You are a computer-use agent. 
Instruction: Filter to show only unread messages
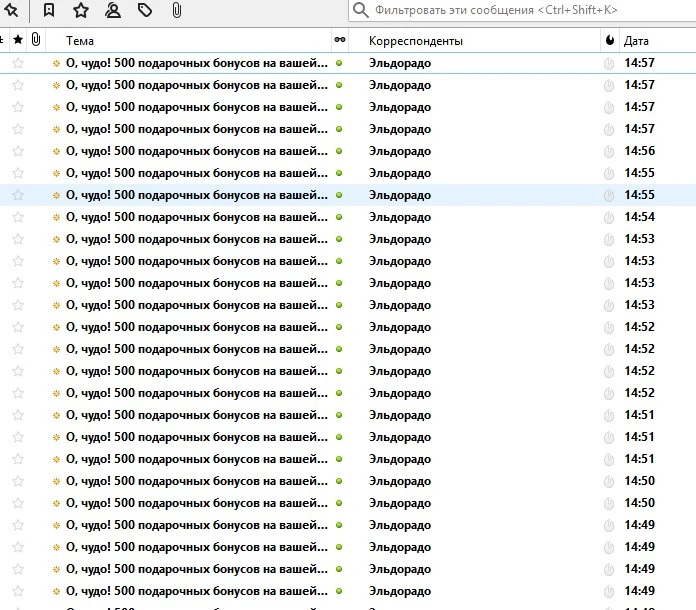click(x=49, y=10)
